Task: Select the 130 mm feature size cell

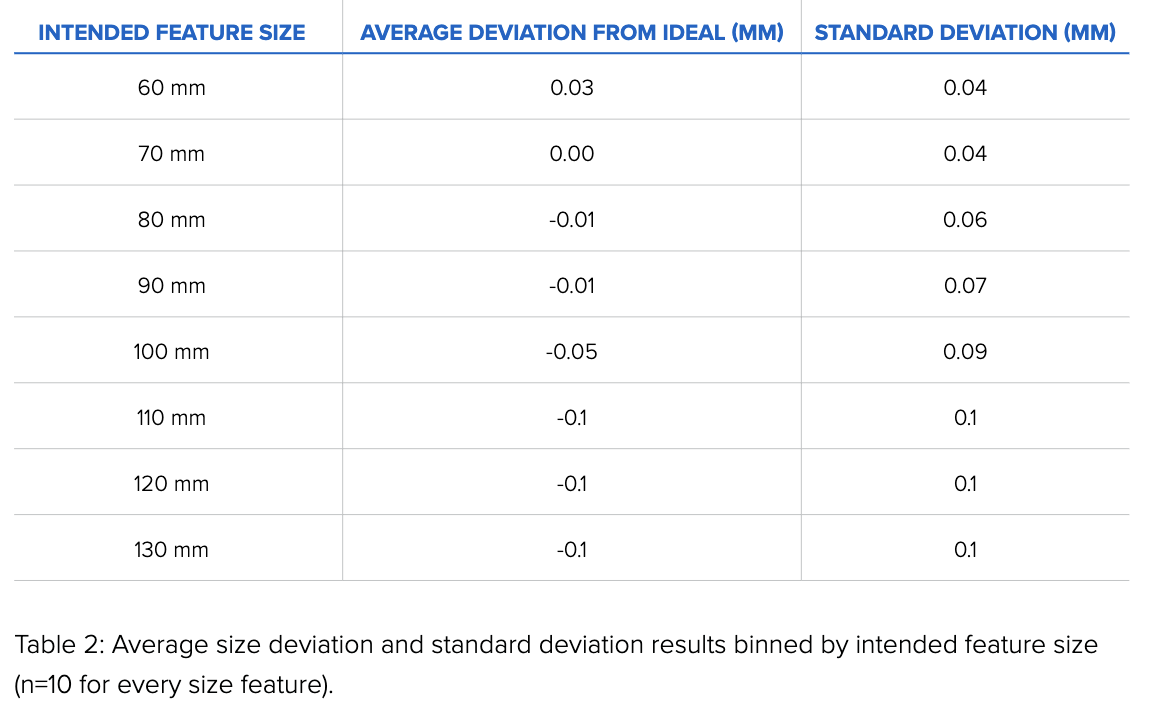Action: 171,550
